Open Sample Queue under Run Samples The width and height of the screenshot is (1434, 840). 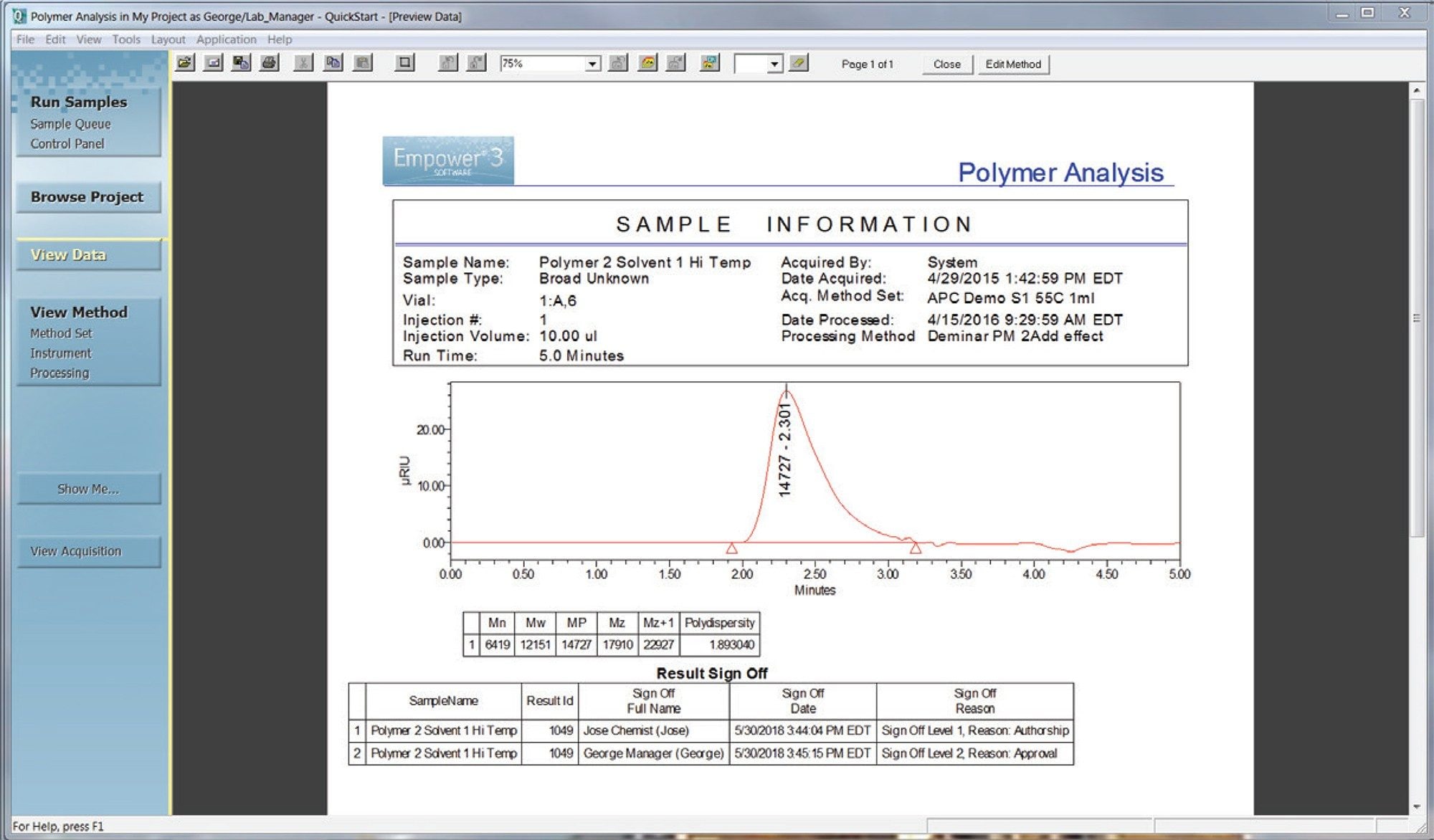(70, 124)
